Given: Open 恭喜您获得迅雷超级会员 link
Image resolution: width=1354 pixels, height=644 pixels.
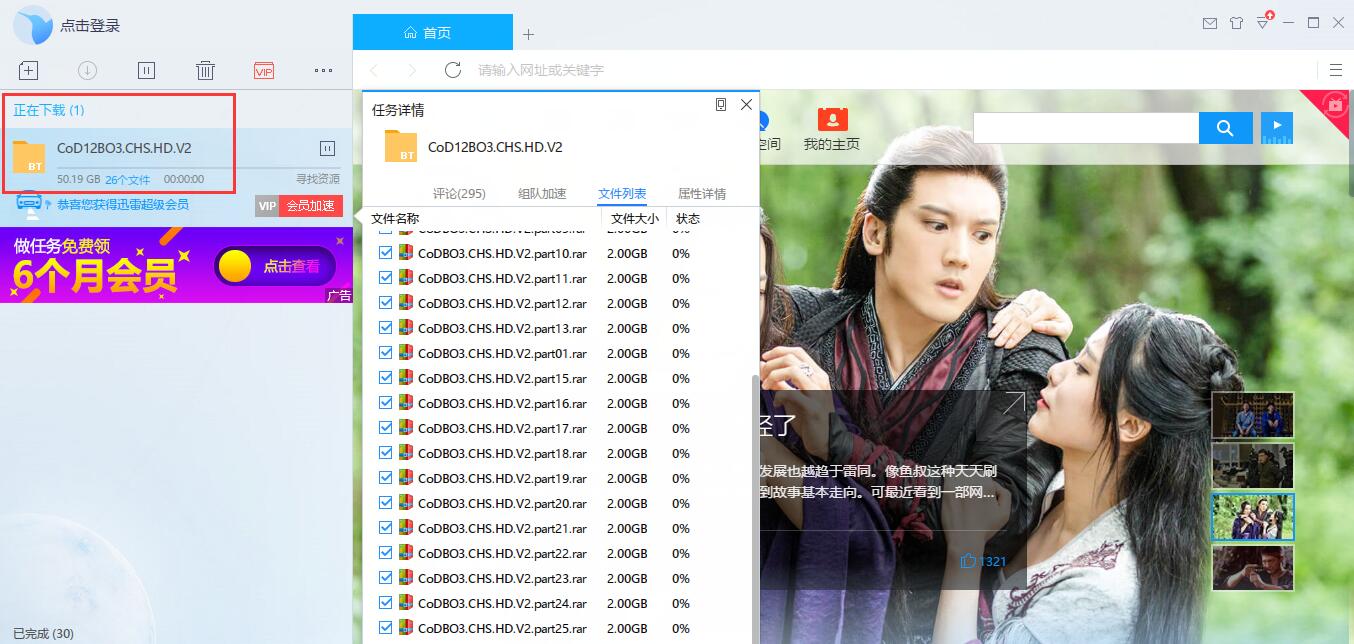Looking at the screenshot, I should [122, 204].
